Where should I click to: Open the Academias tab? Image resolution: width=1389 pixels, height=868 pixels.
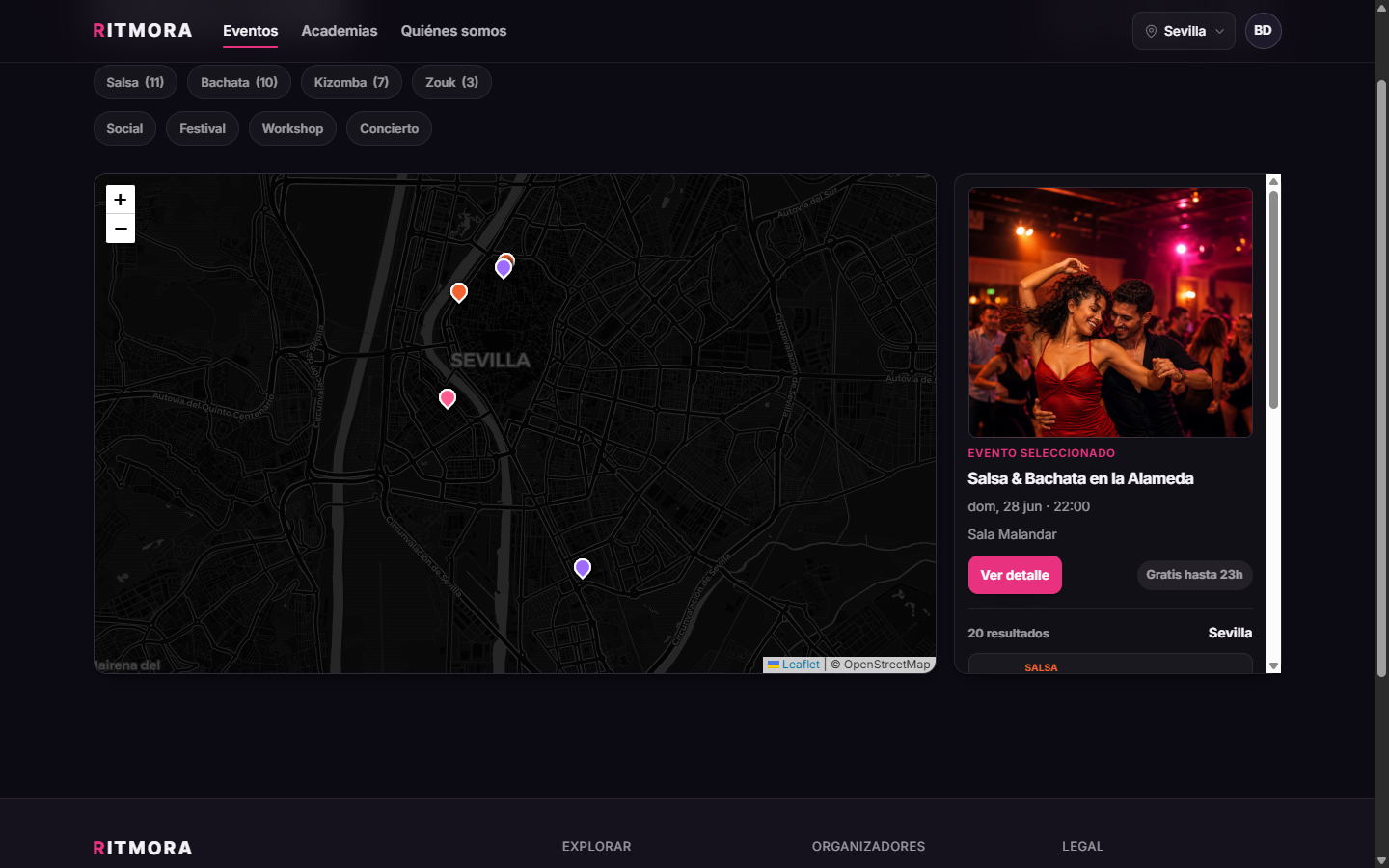point(340,31)
